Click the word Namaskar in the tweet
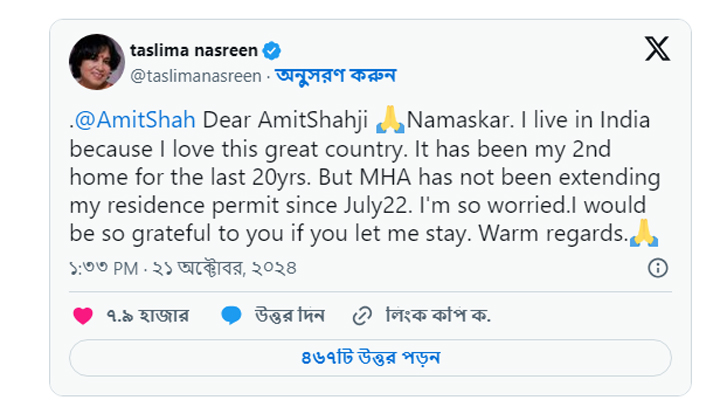Image resolution: width=720 pixels, height=407 pixels. 457,120
